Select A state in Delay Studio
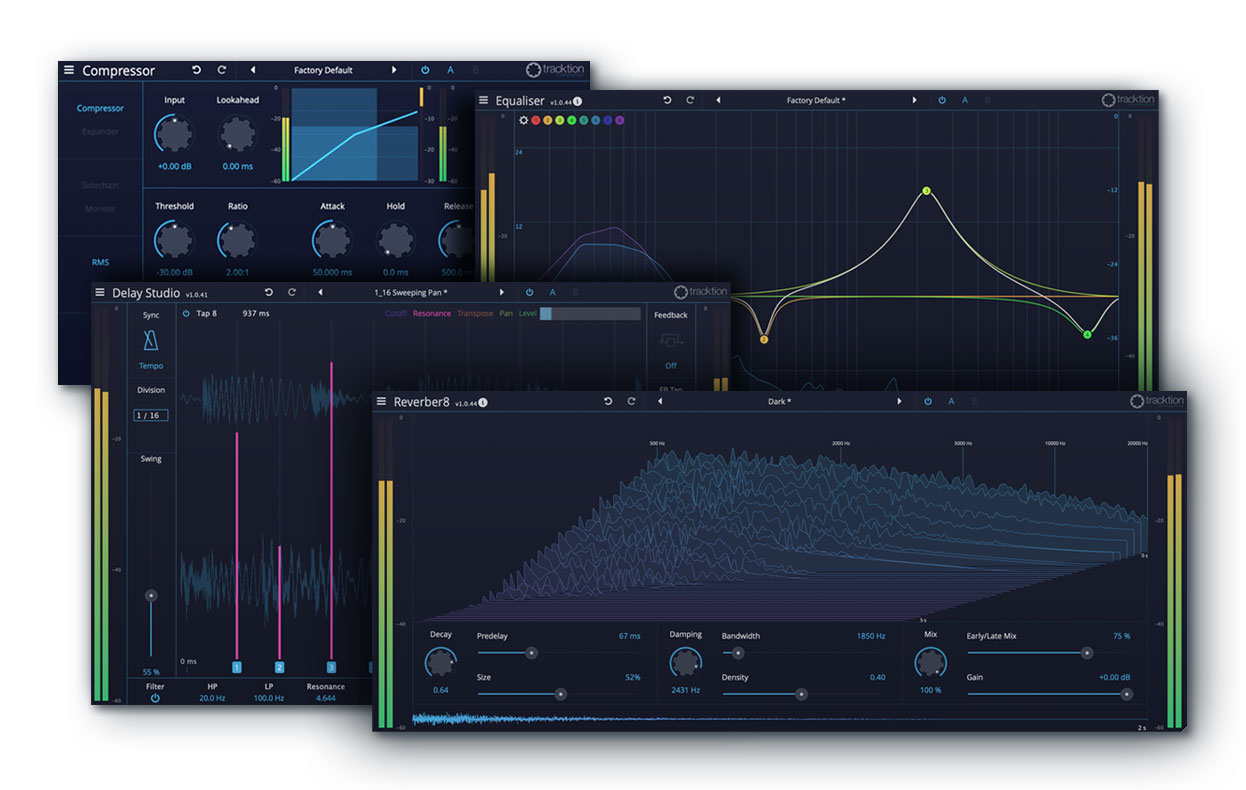This screenshot has height=790, width=1246. point(552,292)
